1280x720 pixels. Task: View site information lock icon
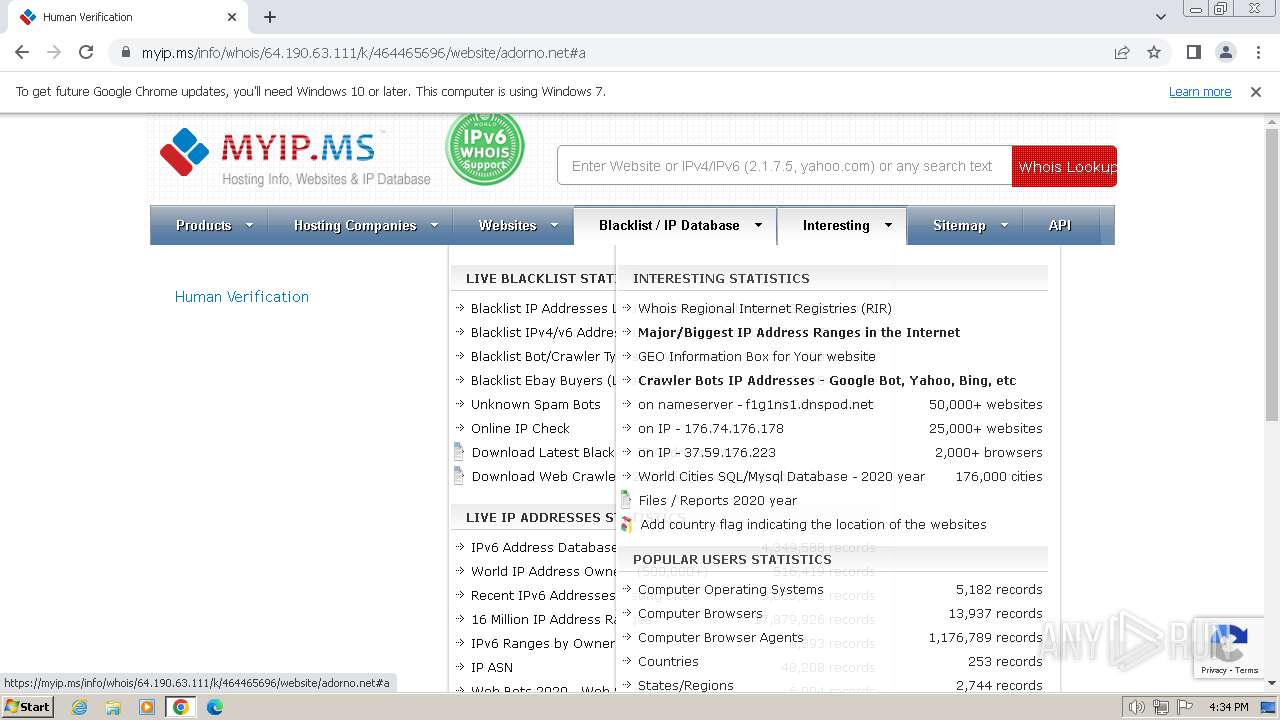click(126, 52)
